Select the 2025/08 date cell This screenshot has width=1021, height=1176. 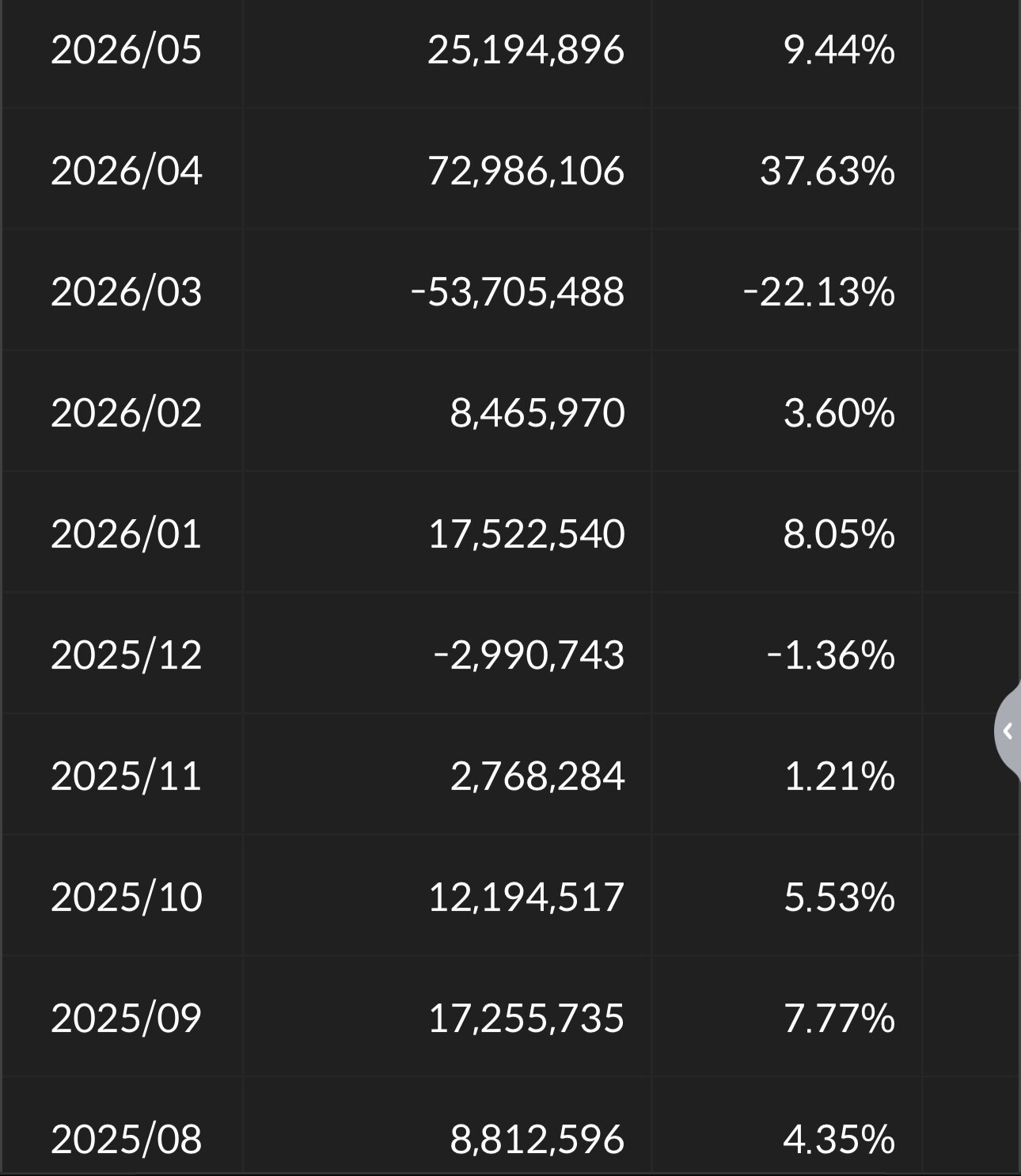point(126,1140)
